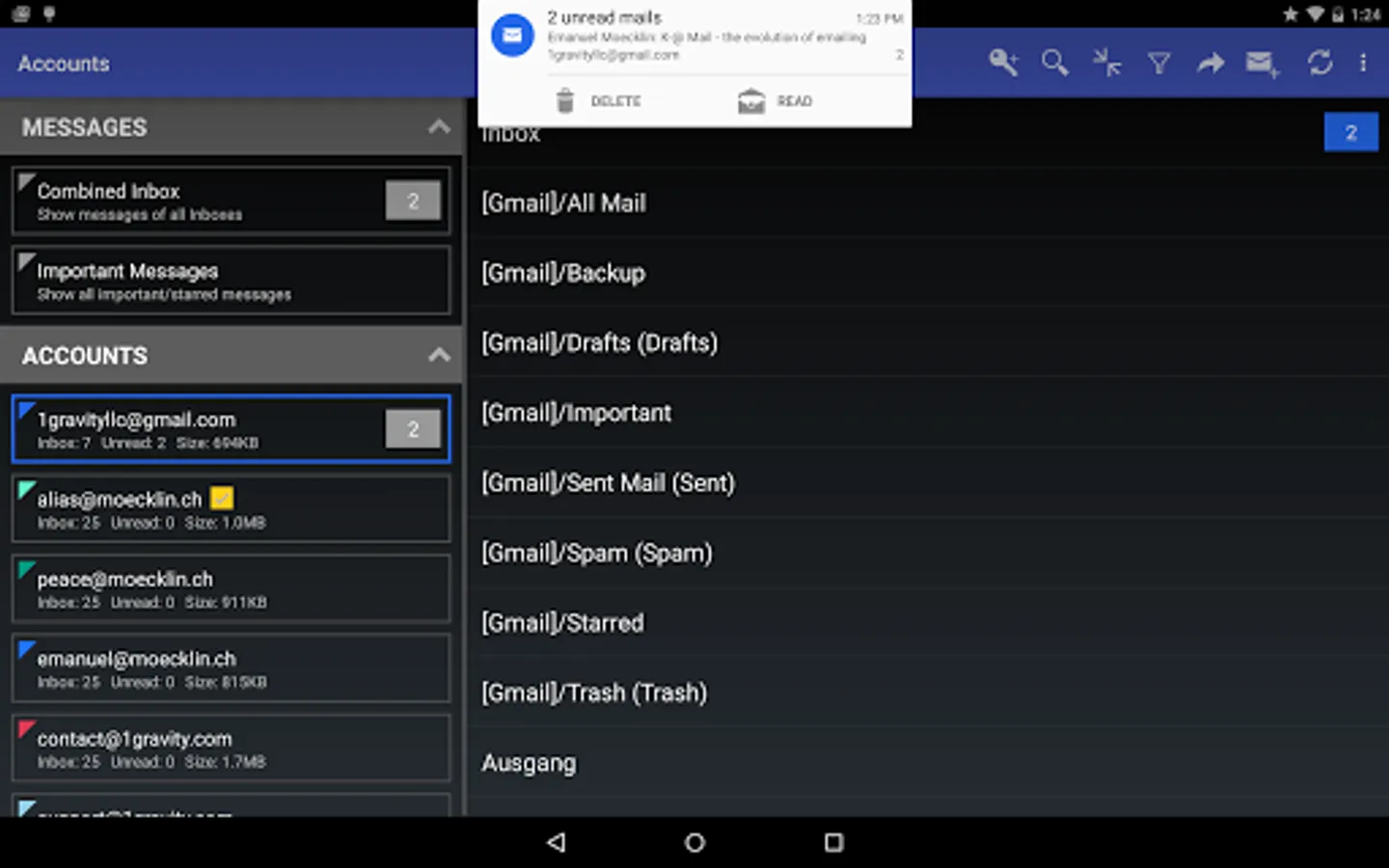The width and height of the screenshot is (1389, 868).
Task: Open the [Gmail]/Important folder
Action: tap(928, 413)
